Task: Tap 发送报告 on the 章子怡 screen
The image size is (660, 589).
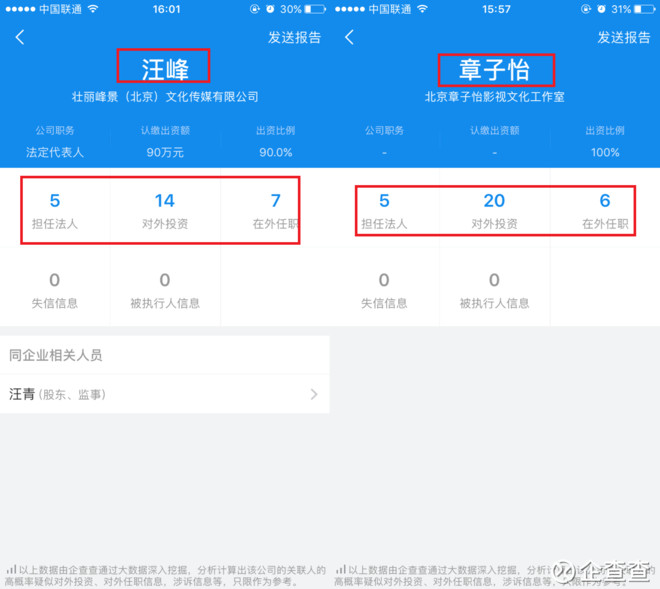Action: 624,37
